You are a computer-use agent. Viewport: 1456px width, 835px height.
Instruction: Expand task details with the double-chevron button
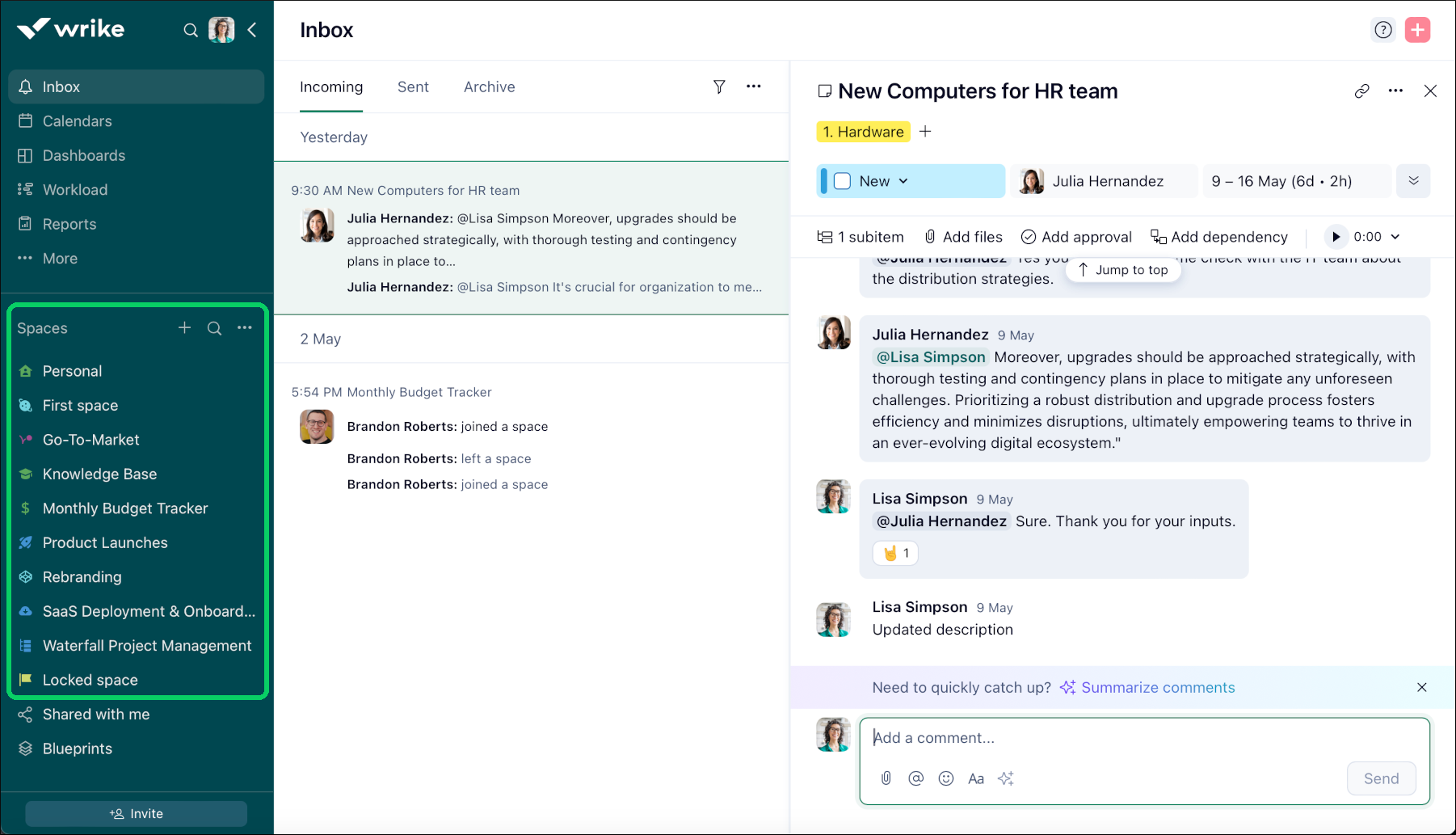tap(1413, 181)
